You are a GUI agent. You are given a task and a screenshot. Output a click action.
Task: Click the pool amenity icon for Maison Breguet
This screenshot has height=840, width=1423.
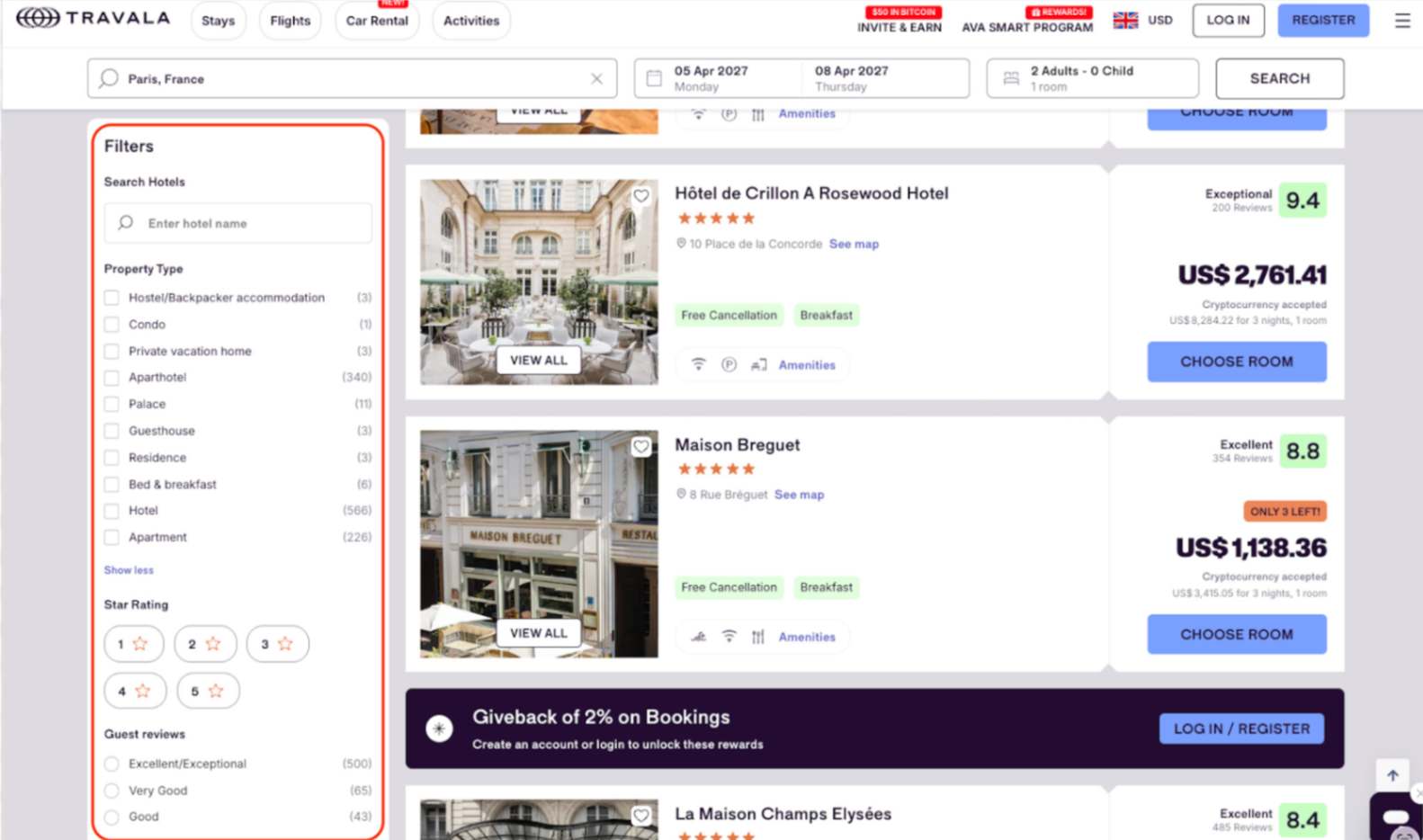coord(698,637)
